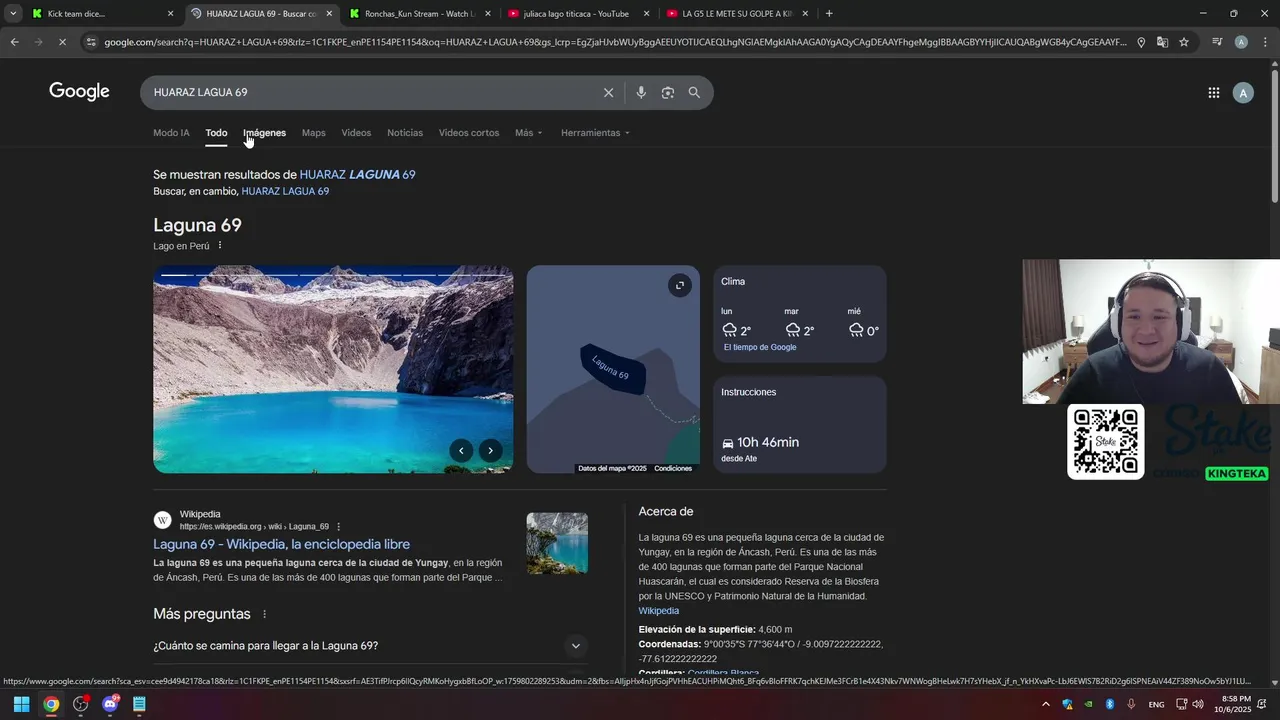The height and width of the screenshot is (720, 1280).
Task: Click Chrome icon in the taskbar
Action: [x=51, y=704]
